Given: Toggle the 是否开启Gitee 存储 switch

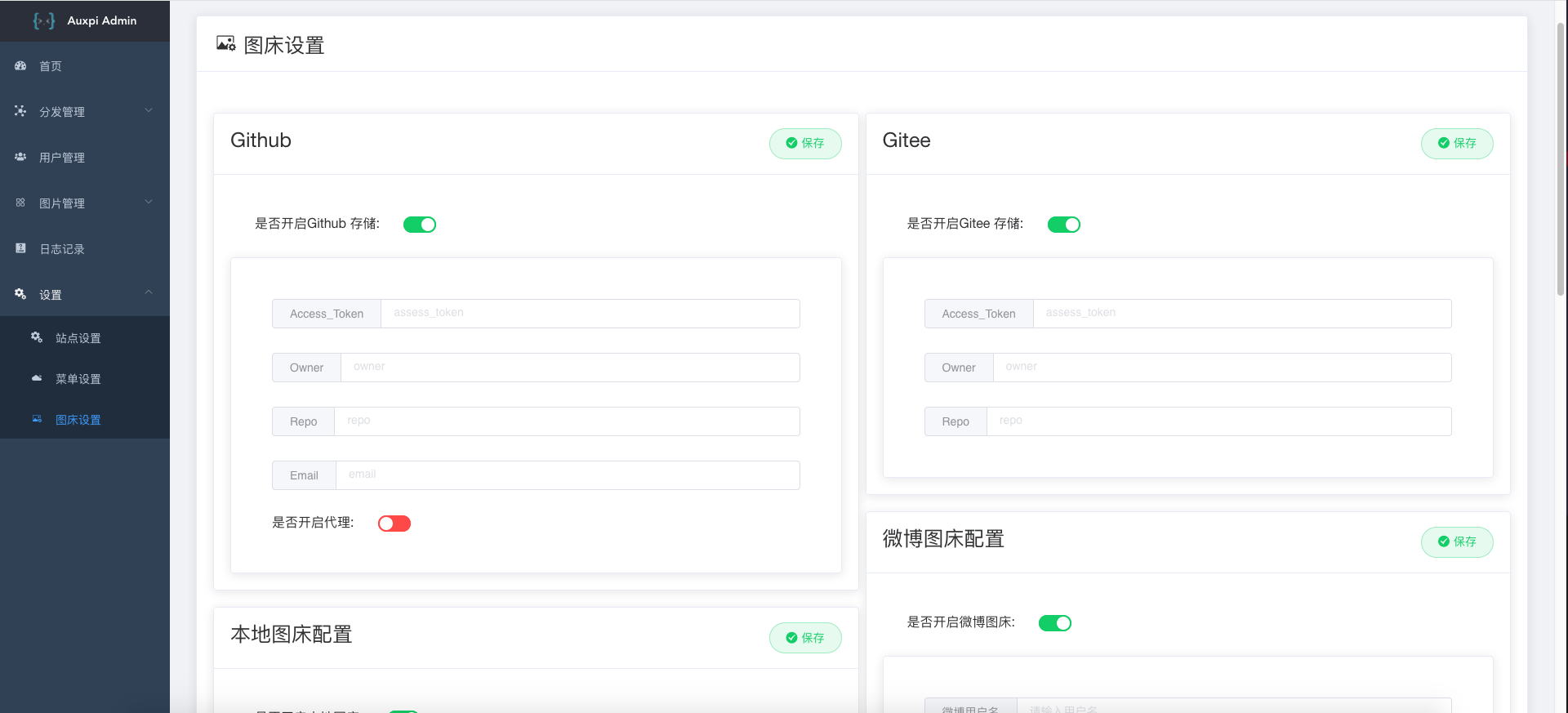Looking at the screenshot, I should coord(1063,225).
